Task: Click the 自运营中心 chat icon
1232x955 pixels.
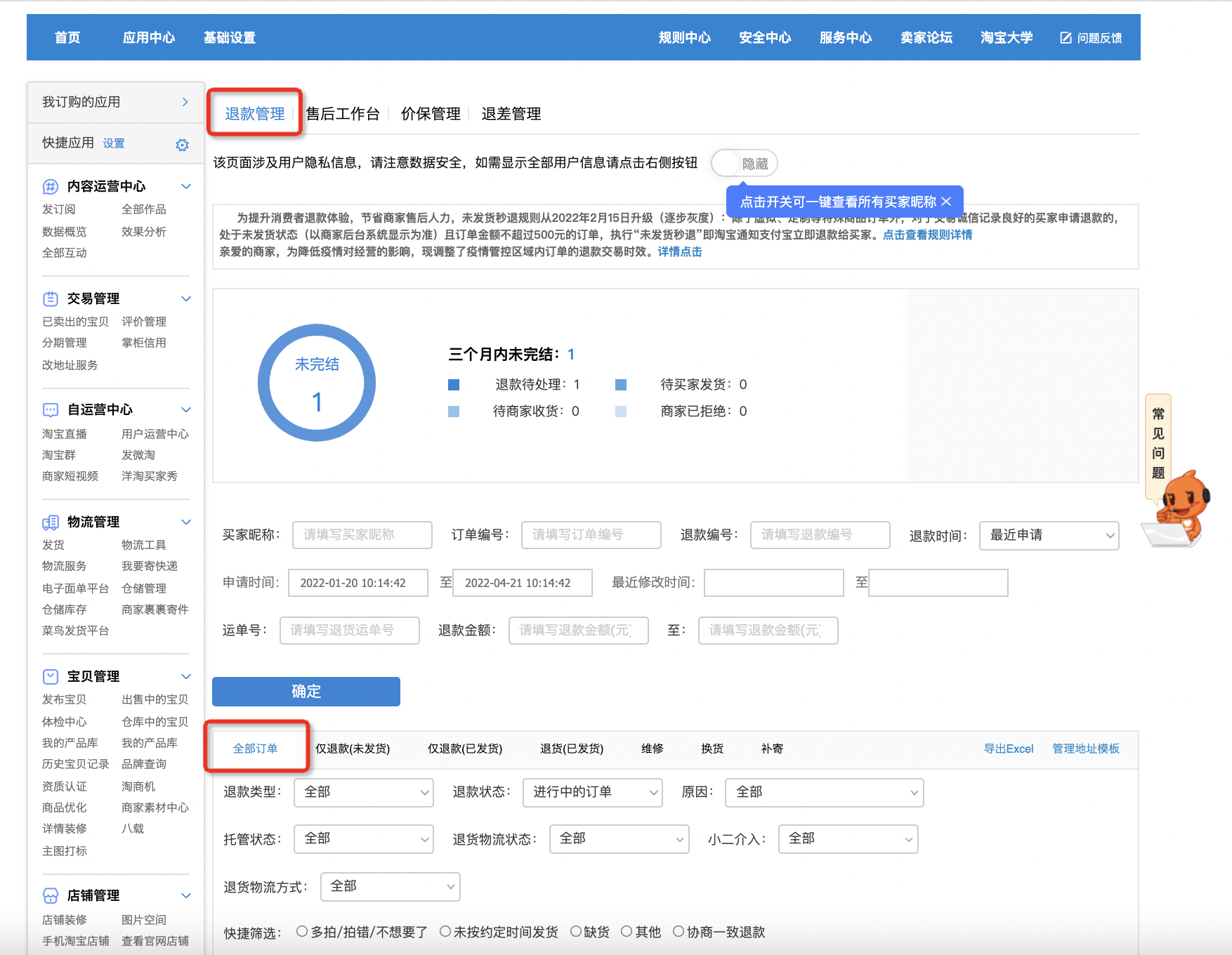Action: [x=51, y=410]
